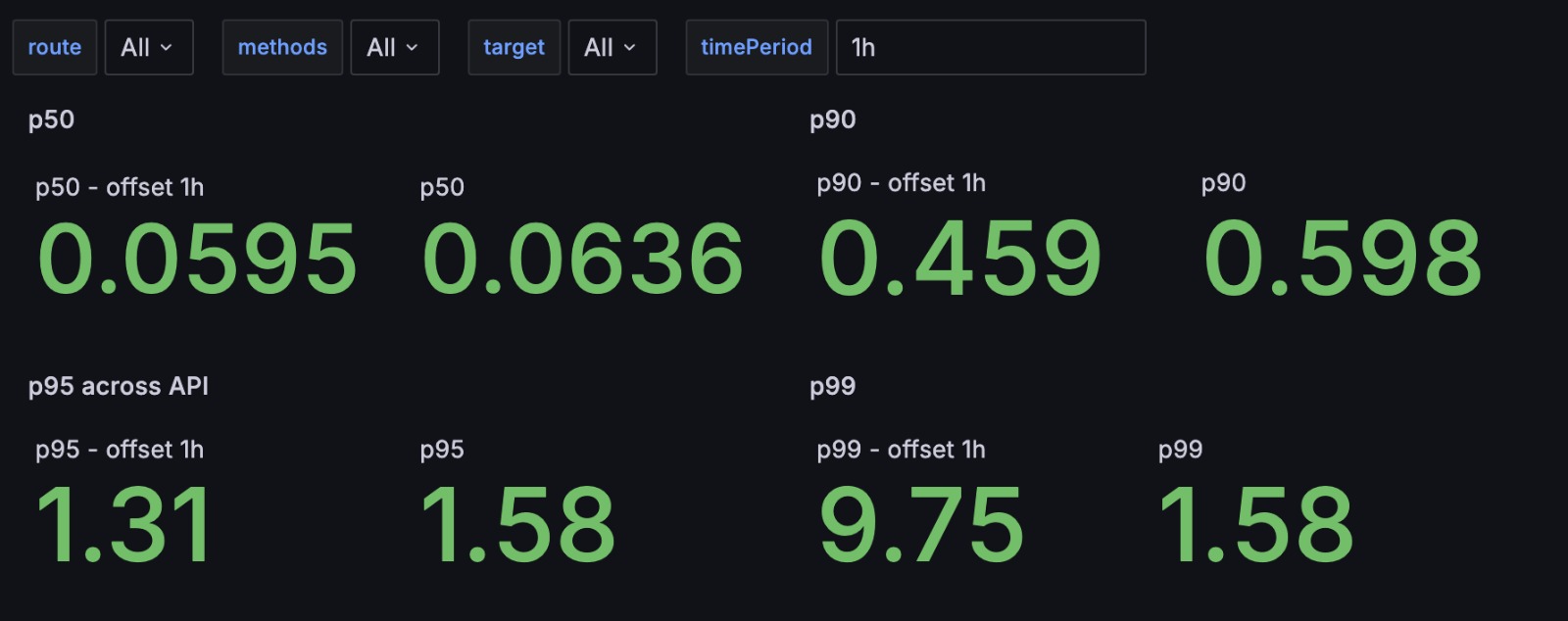
Task: Click the route variable label
Action: point(55,47)
